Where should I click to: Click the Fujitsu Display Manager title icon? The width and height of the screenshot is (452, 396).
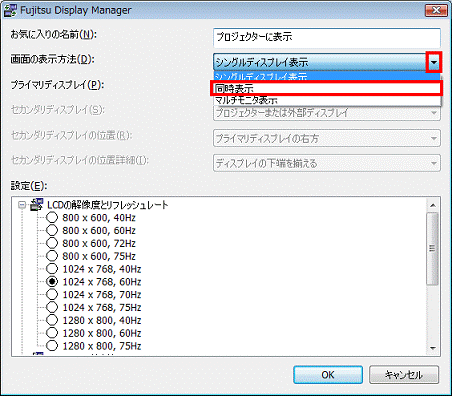pyautogui.click(x=10, y=10)
